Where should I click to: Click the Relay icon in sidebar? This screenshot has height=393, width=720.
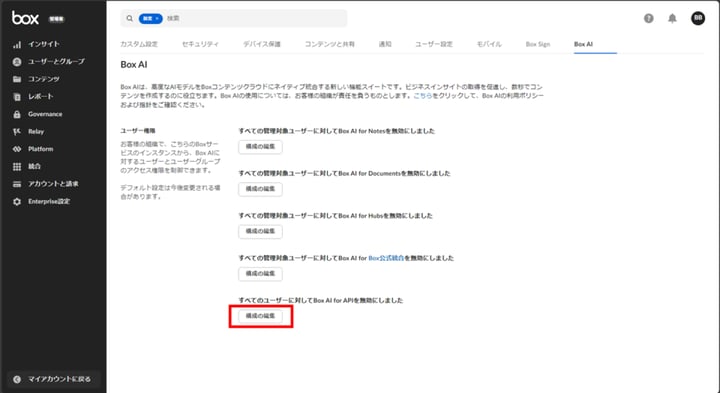tap(17, 132)
